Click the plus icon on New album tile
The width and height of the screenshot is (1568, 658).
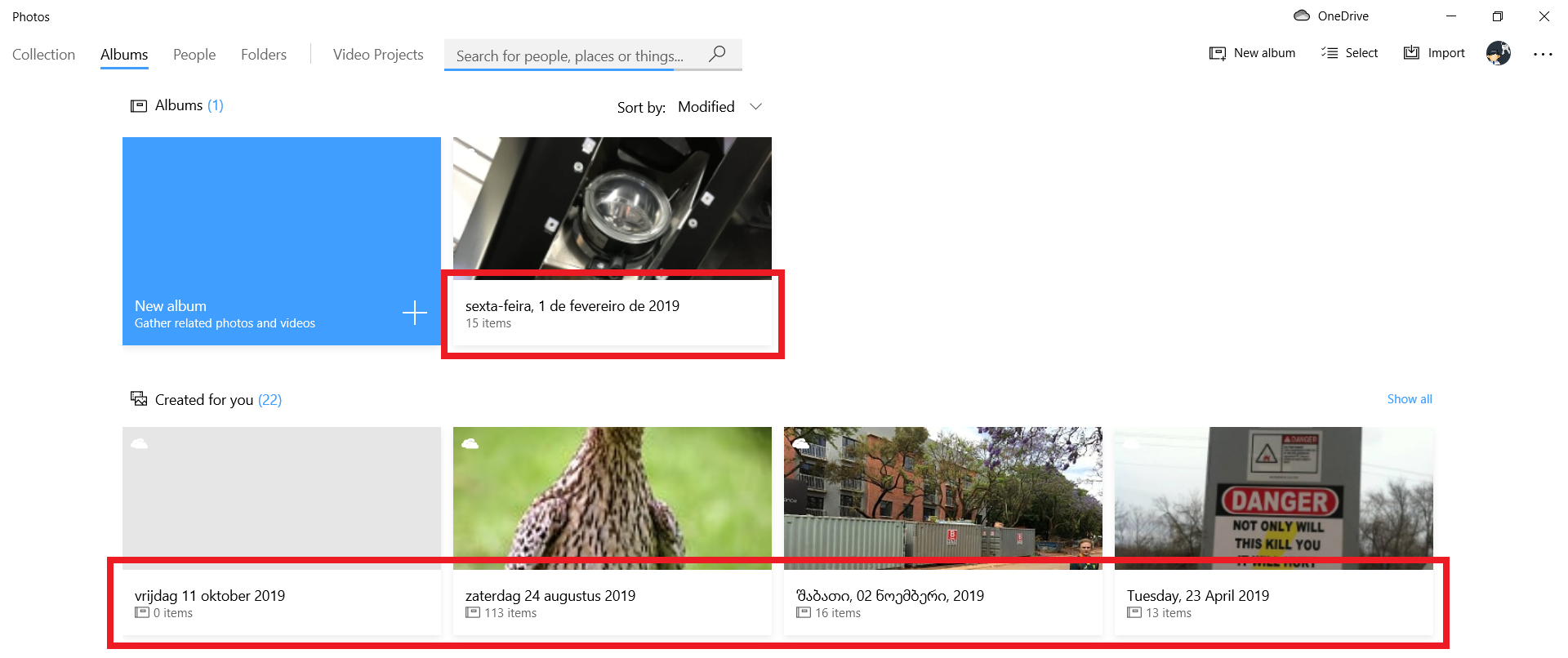[x=415, y=313]
